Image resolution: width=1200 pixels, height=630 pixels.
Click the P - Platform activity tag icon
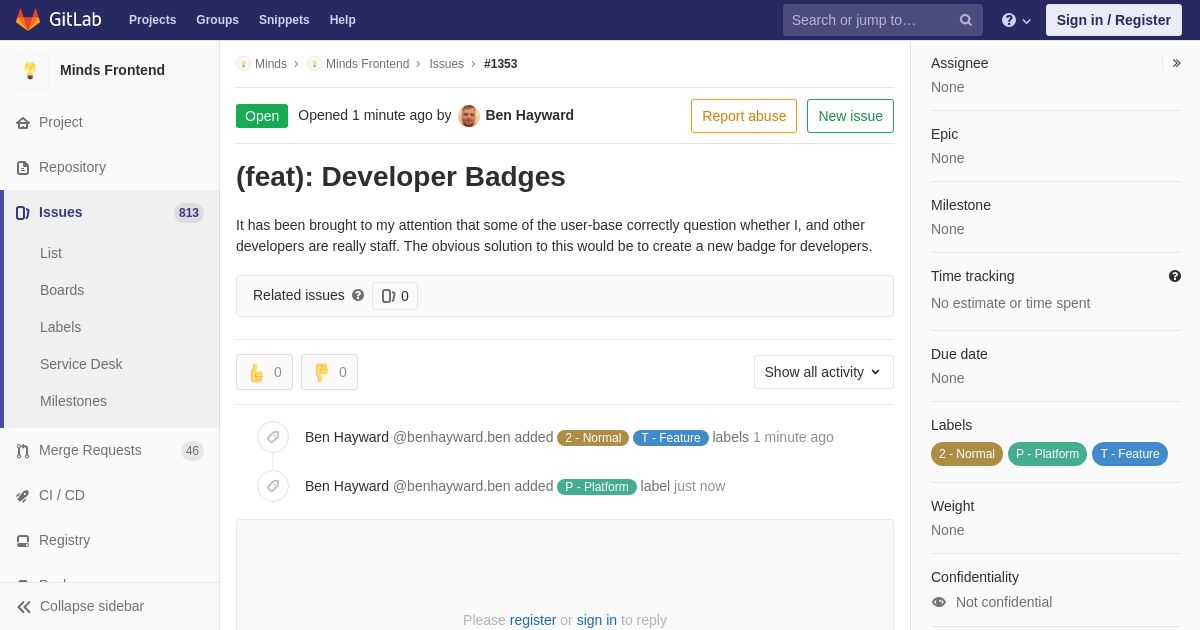[273, 486]
